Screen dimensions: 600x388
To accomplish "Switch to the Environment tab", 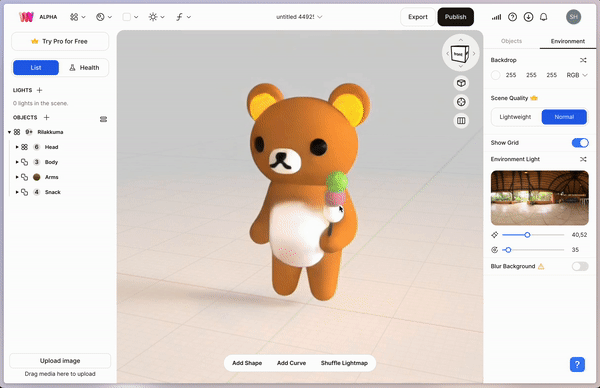I will (567, 41).
